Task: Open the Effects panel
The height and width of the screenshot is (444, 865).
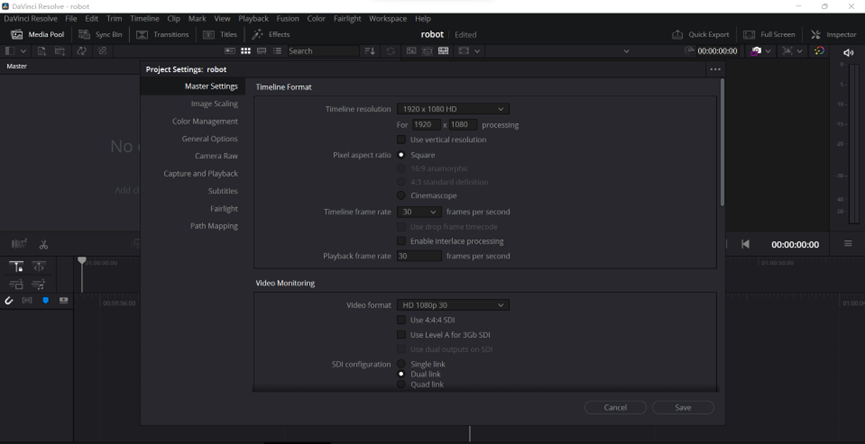Action: coord(271,34)
